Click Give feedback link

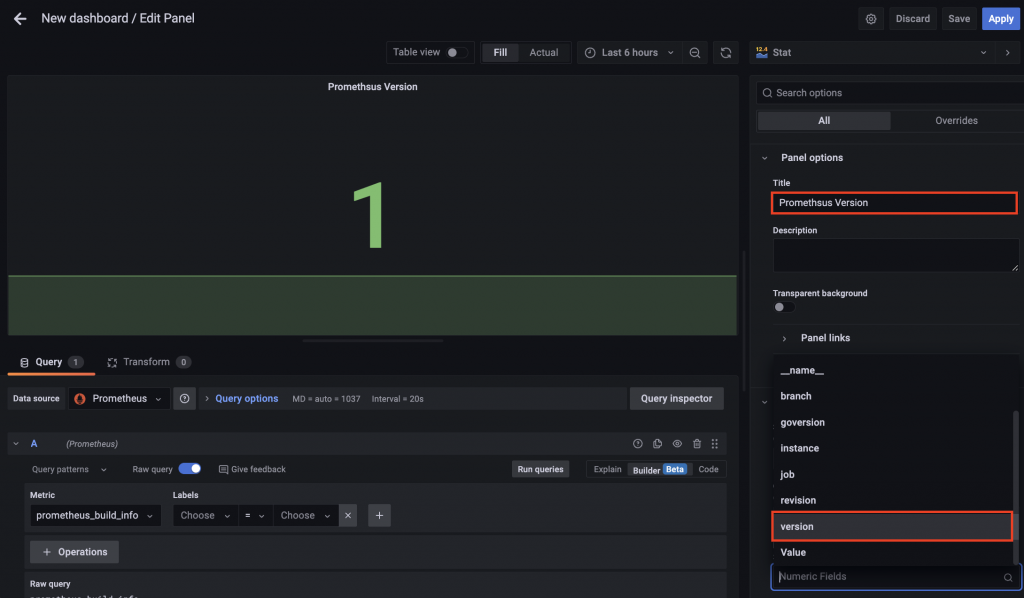(x=252, y=469)
